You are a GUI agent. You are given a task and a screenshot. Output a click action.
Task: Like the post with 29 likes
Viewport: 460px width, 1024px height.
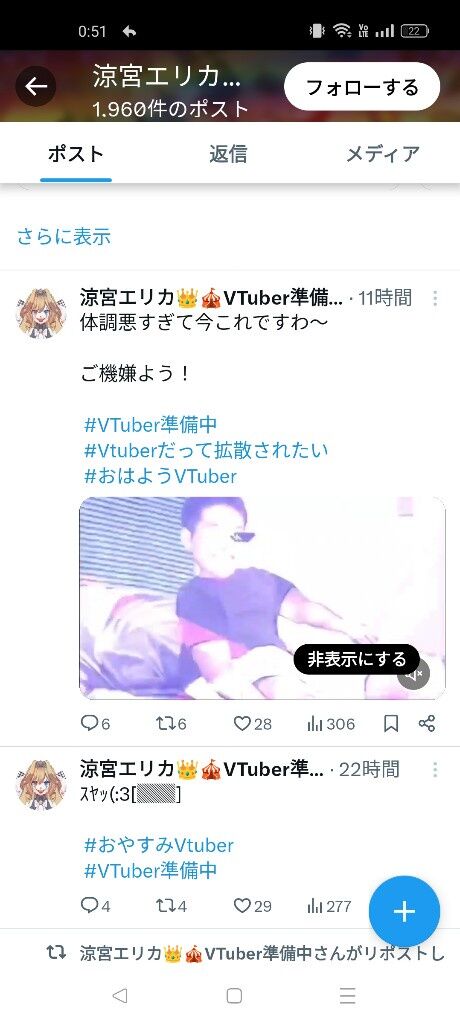252,906
